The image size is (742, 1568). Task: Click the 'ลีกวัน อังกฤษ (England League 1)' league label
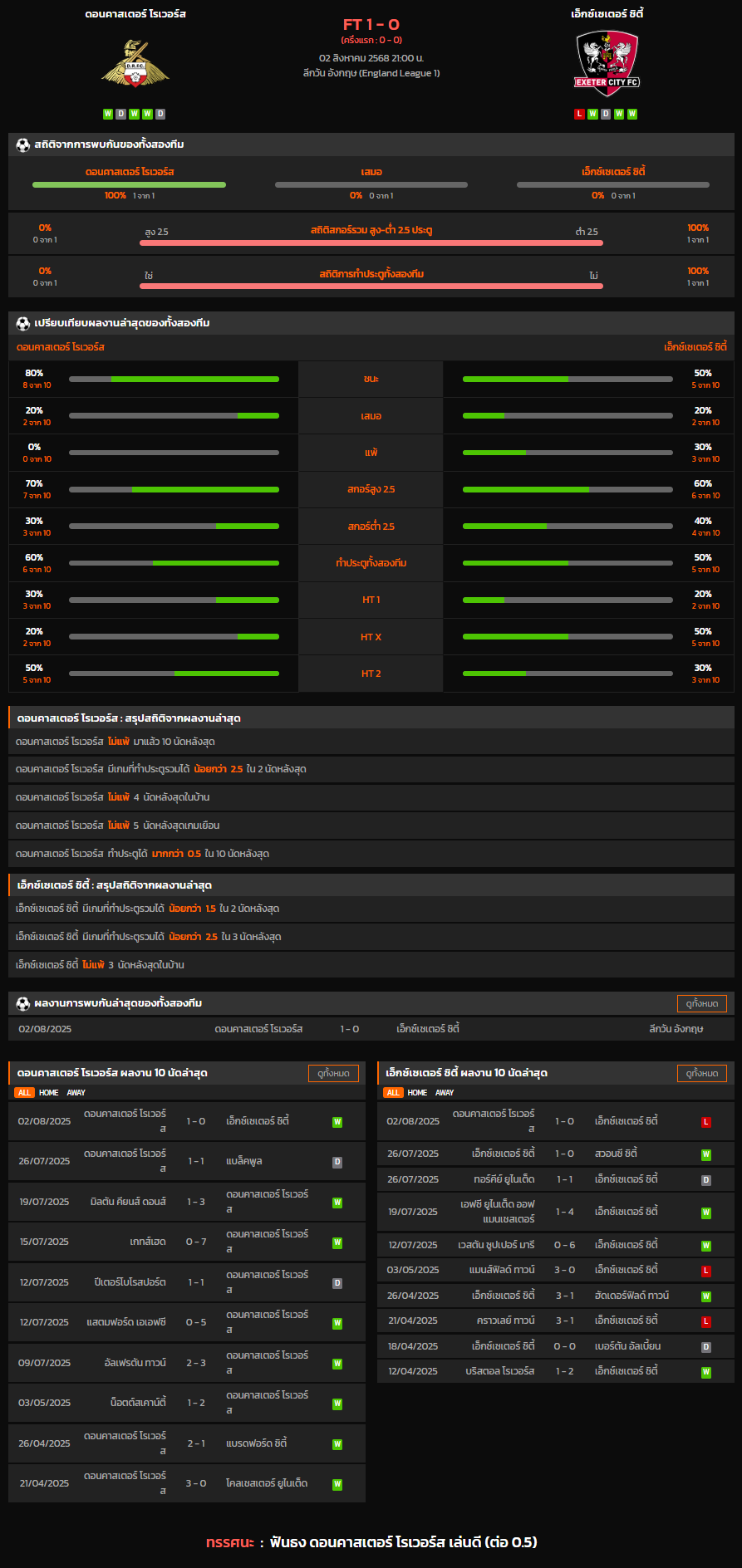pos(371,73)
